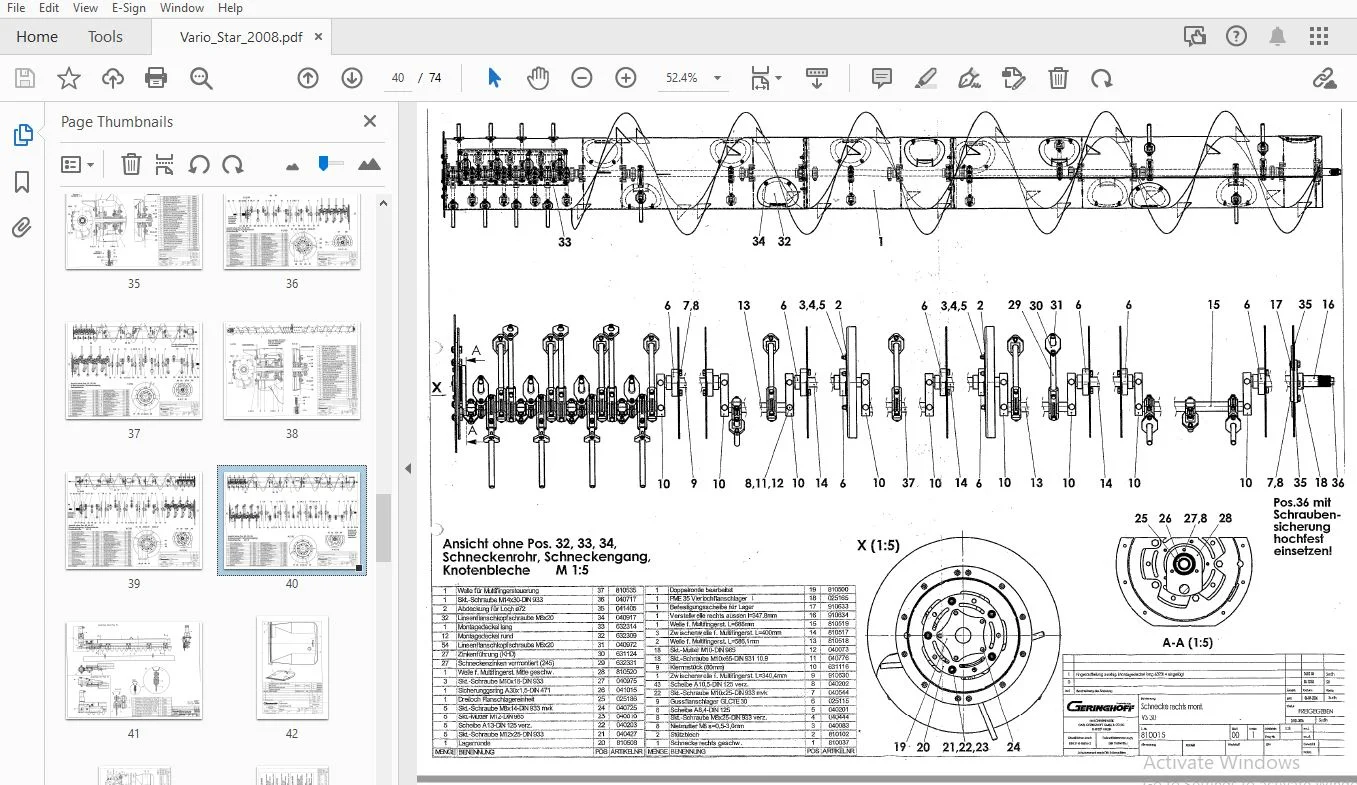This screenshot has width=1357, height=785.
Task: Click the thumbnails scrollbar up arrow
Action: click(x=383, y=203)
